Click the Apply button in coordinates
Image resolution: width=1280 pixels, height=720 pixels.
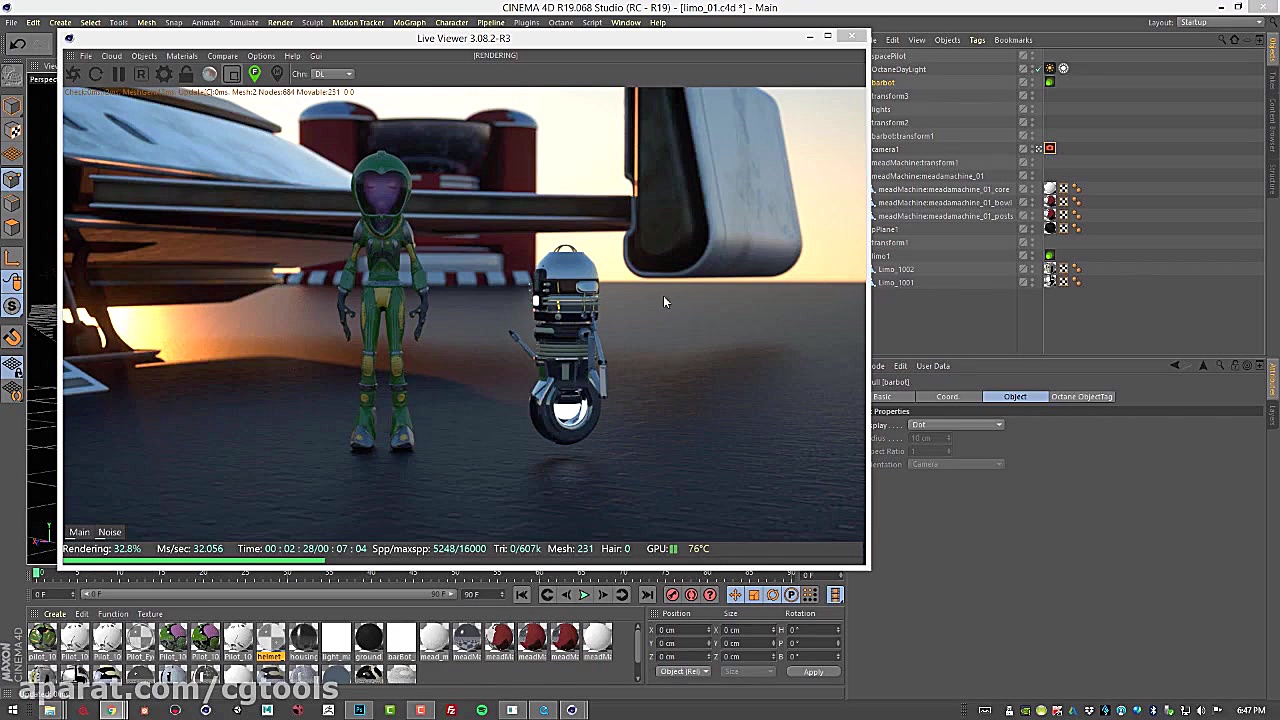coord(813,672)
